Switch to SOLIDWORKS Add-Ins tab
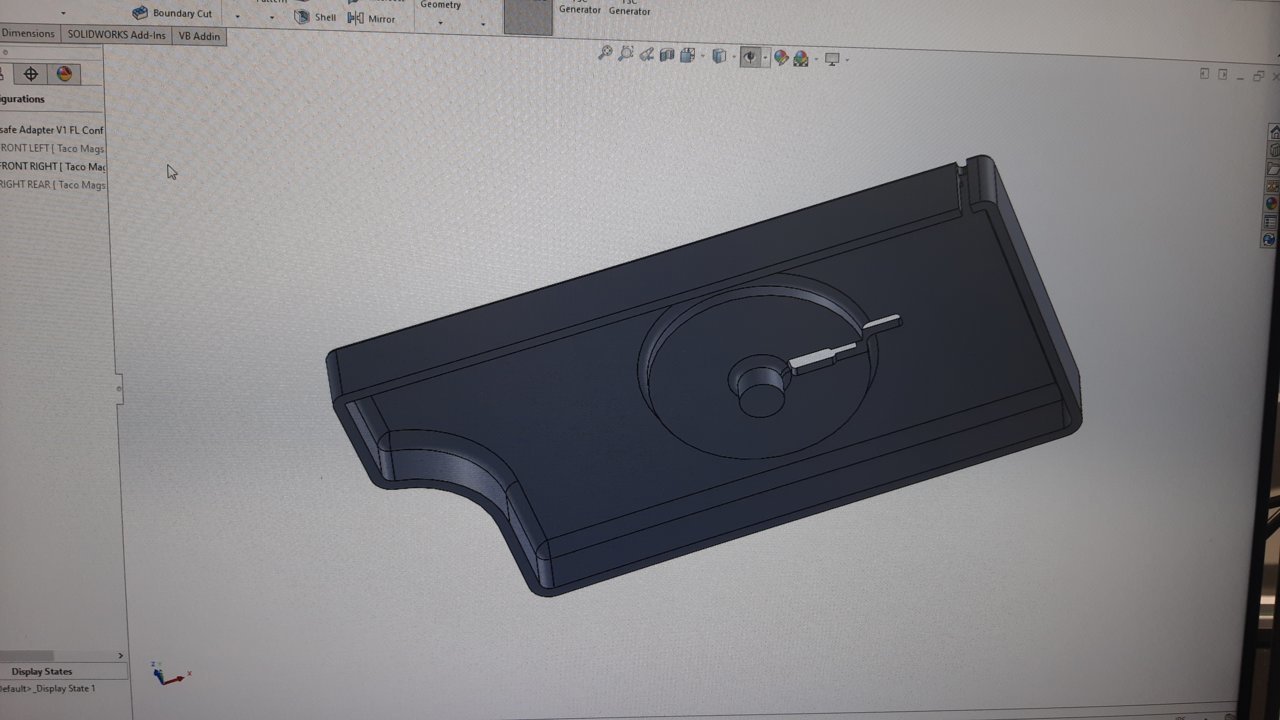 coord(117,34)
